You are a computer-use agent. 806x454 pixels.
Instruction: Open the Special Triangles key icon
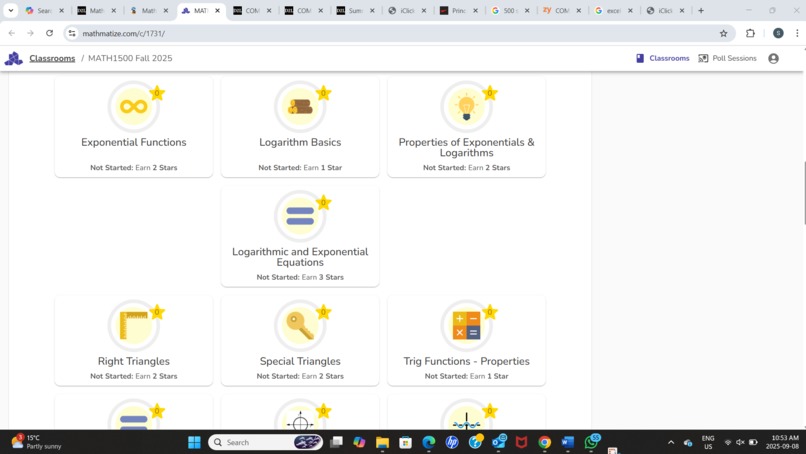click(300, 325)
